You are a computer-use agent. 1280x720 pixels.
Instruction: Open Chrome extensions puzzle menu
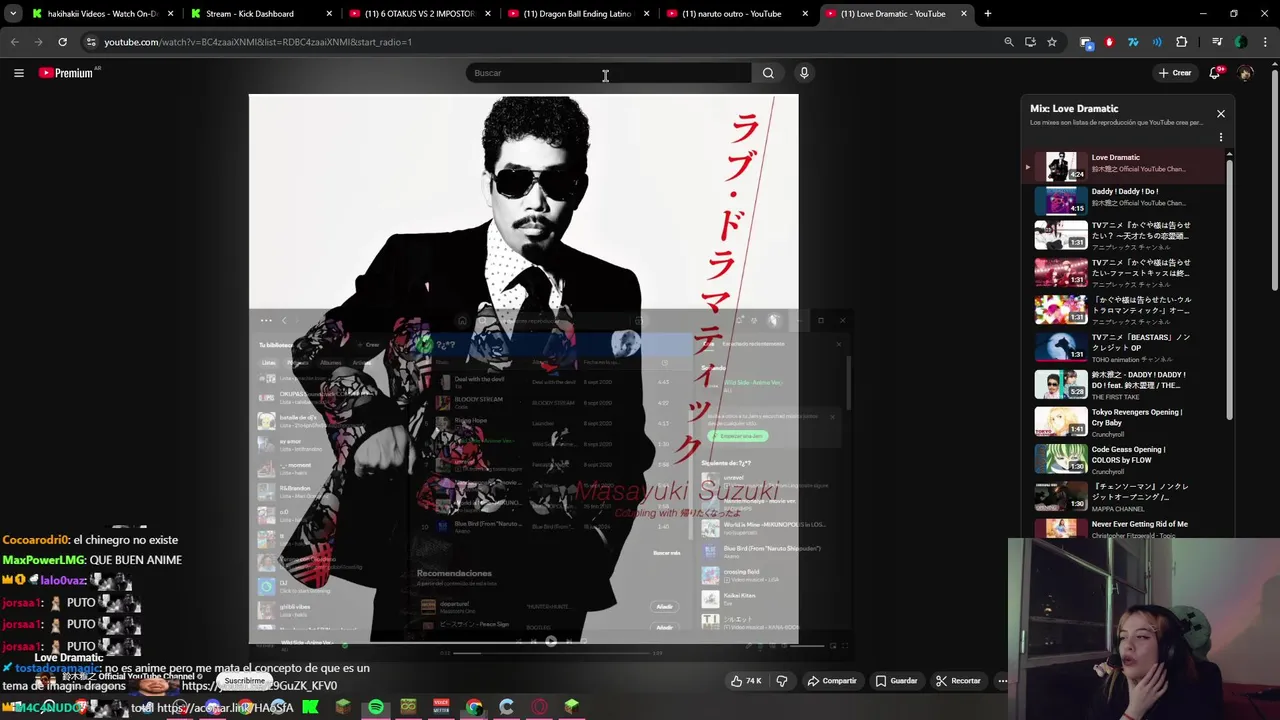pyautogui.click(x=1181, y=42)
